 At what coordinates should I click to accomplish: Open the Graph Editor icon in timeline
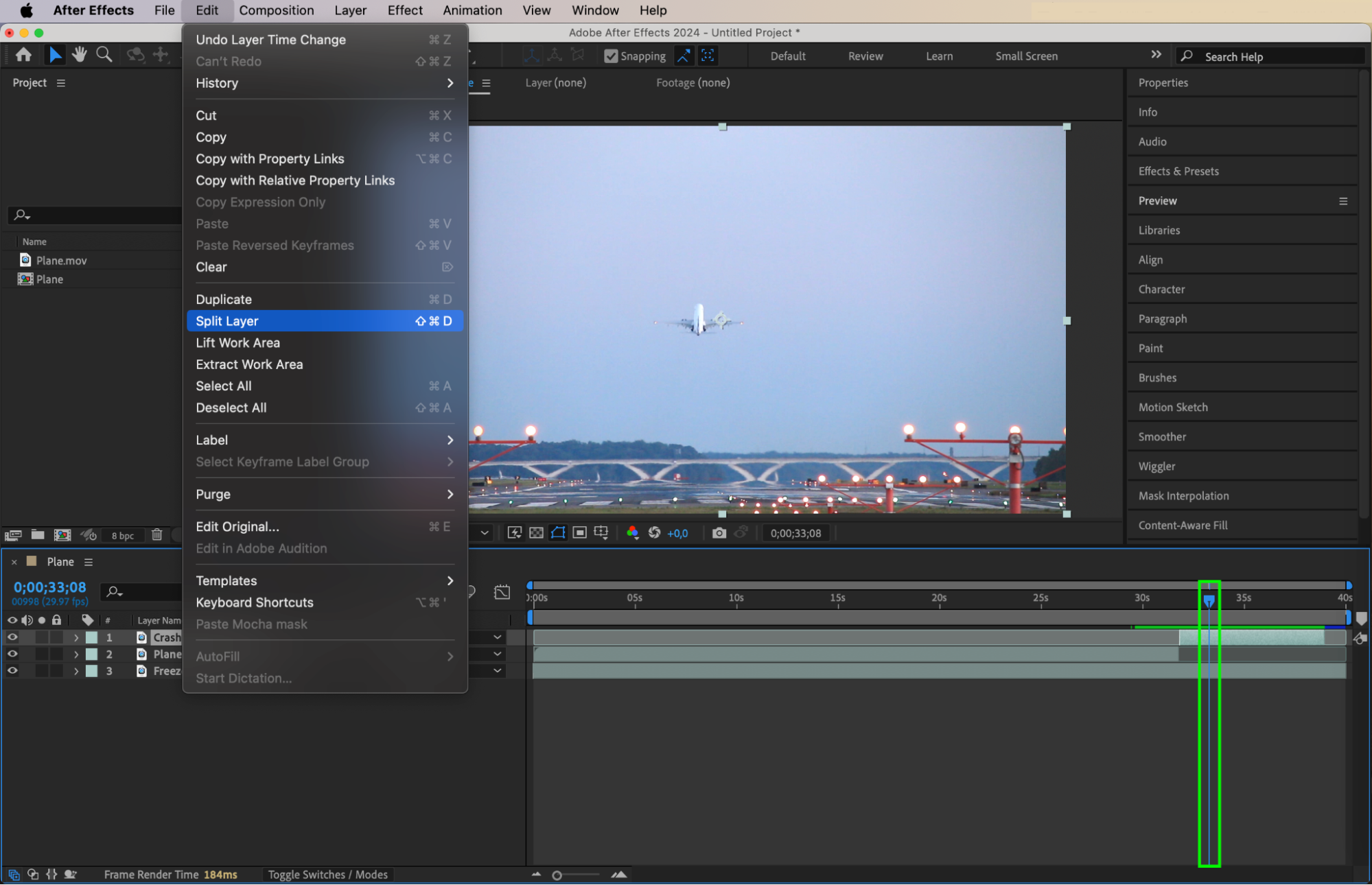(x=502, y=592)
